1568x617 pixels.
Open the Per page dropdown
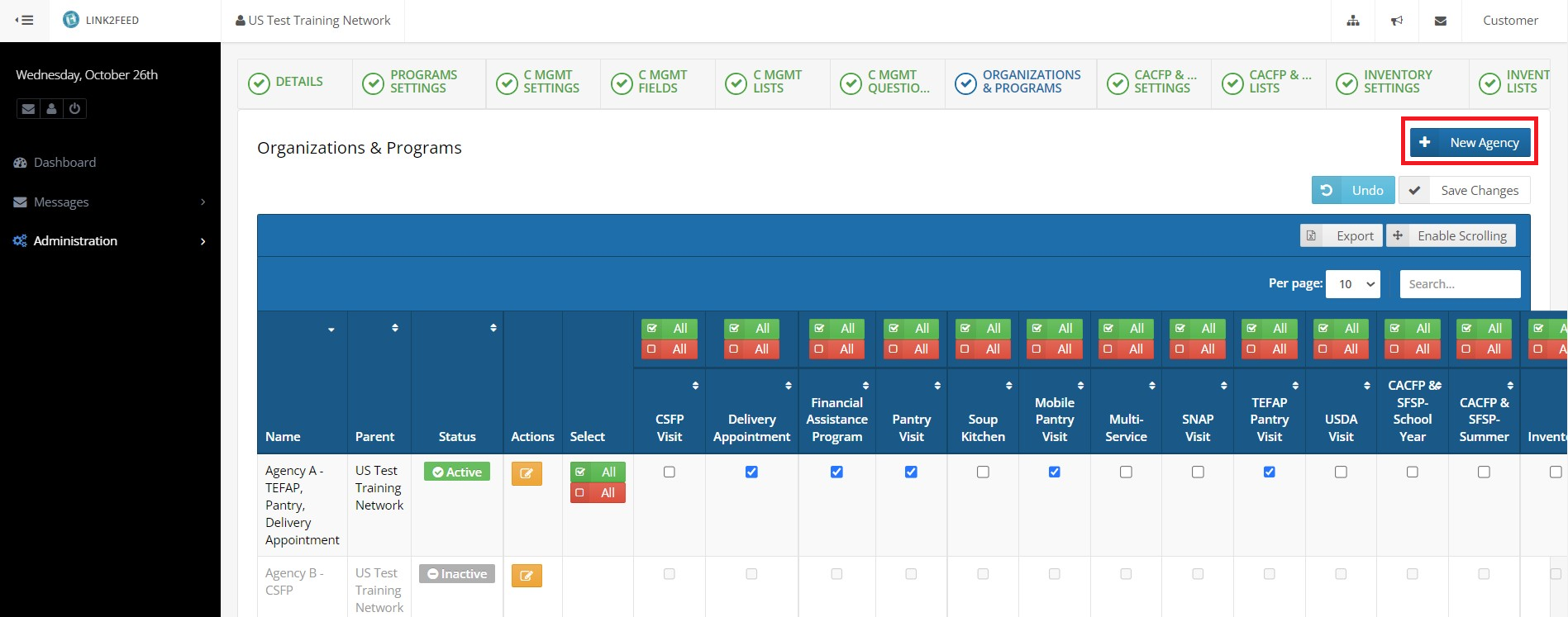[1352, 284]
